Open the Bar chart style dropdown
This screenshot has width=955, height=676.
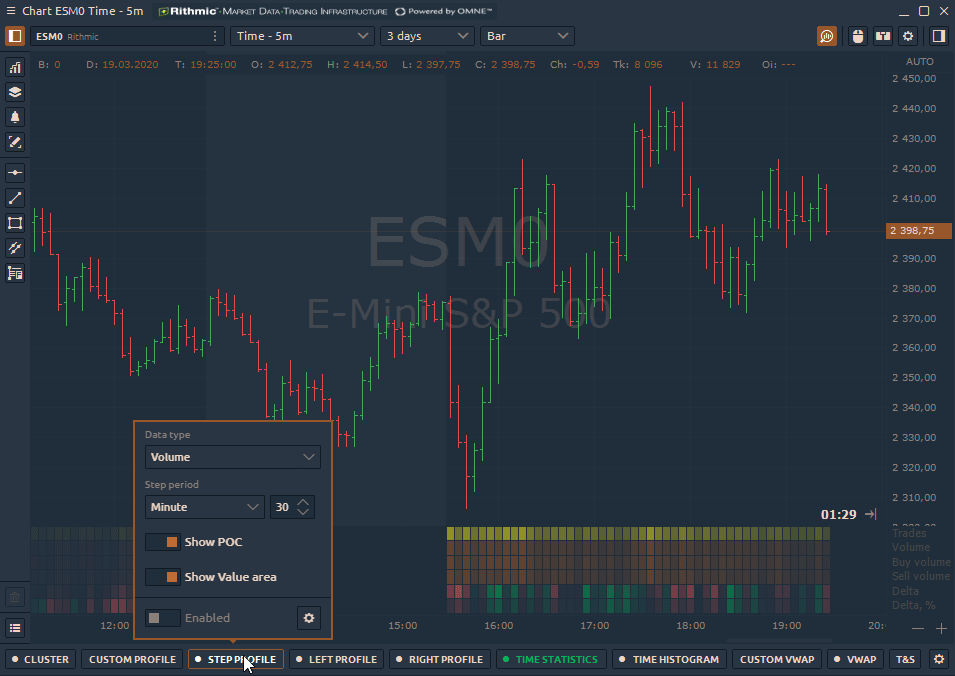click(527, 36)
